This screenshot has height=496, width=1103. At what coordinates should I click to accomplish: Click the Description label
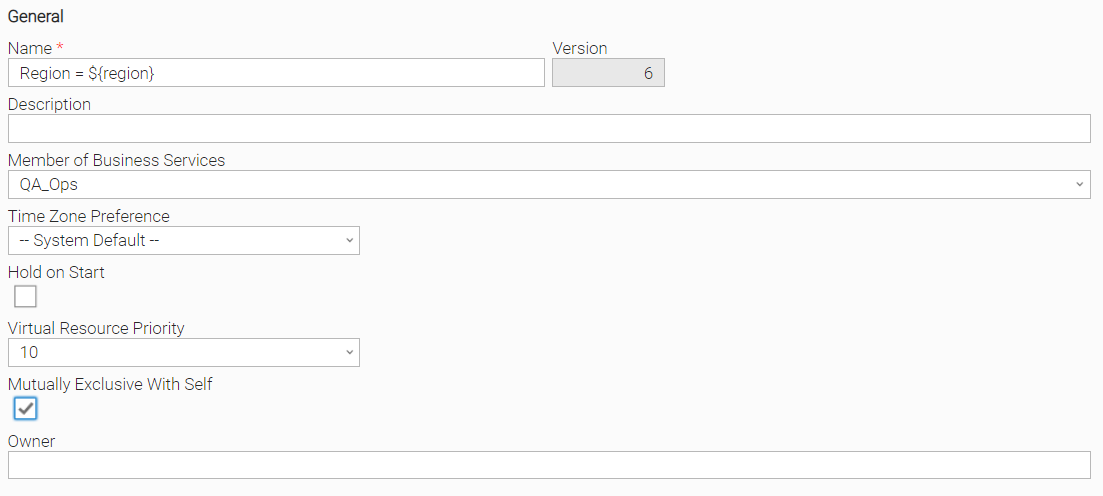coord(49,104)
